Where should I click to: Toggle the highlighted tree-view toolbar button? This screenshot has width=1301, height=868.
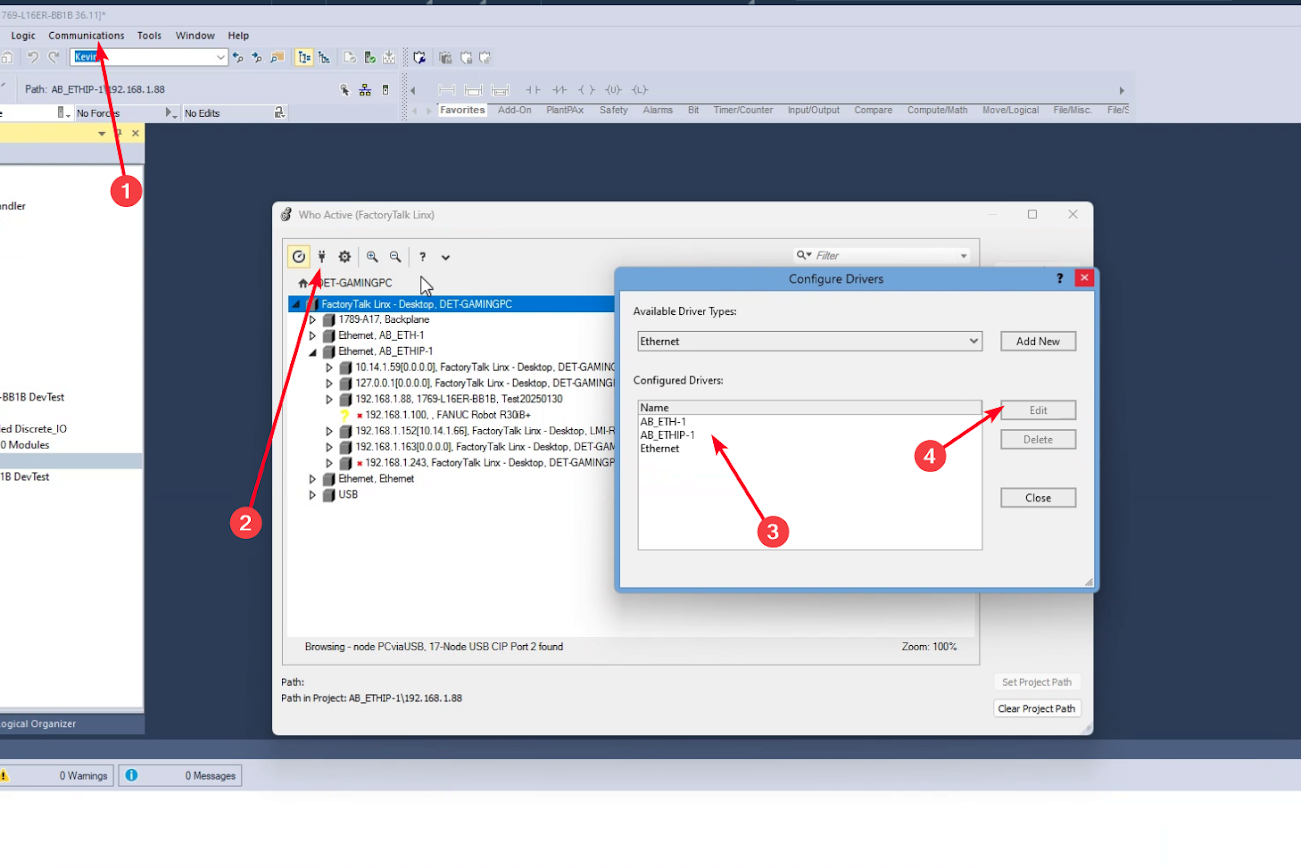click(x=304, y=58)
